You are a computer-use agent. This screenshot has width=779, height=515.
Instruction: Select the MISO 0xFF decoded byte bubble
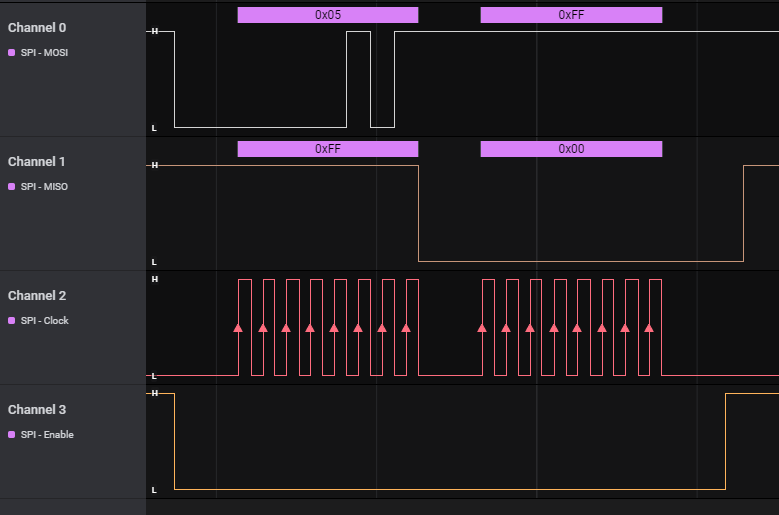click(328, 149)
